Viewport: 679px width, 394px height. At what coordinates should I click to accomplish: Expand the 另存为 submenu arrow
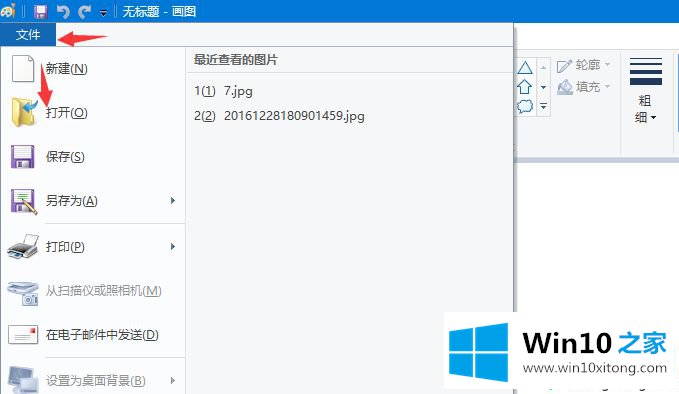click(173, 200)
